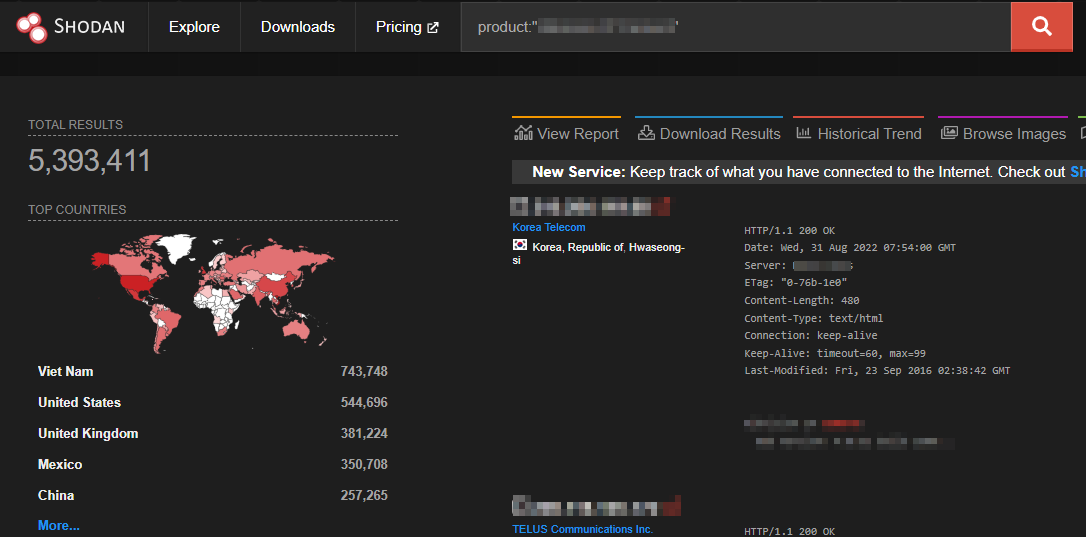Click the external link icon beside Pricing

pyautogui.click(x=433, y=28)
